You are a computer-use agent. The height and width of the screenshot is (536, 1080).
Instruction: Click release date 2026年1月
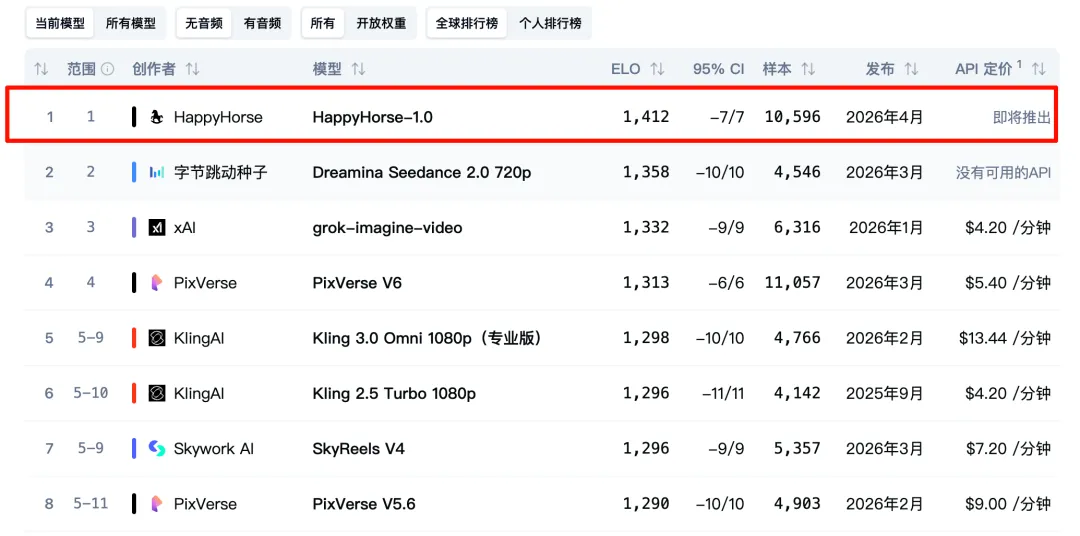pyautogui.click(x=886, y=227)
